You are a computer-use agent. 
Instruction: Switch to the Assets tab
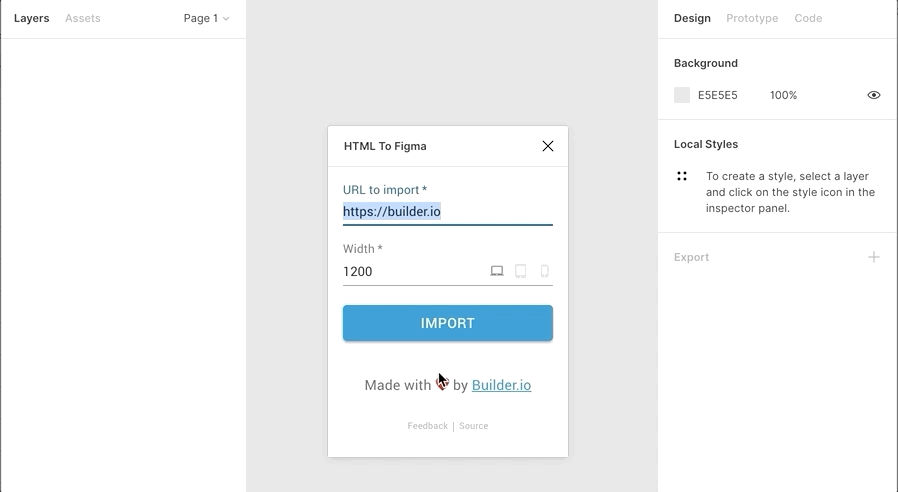coord(82,18)
